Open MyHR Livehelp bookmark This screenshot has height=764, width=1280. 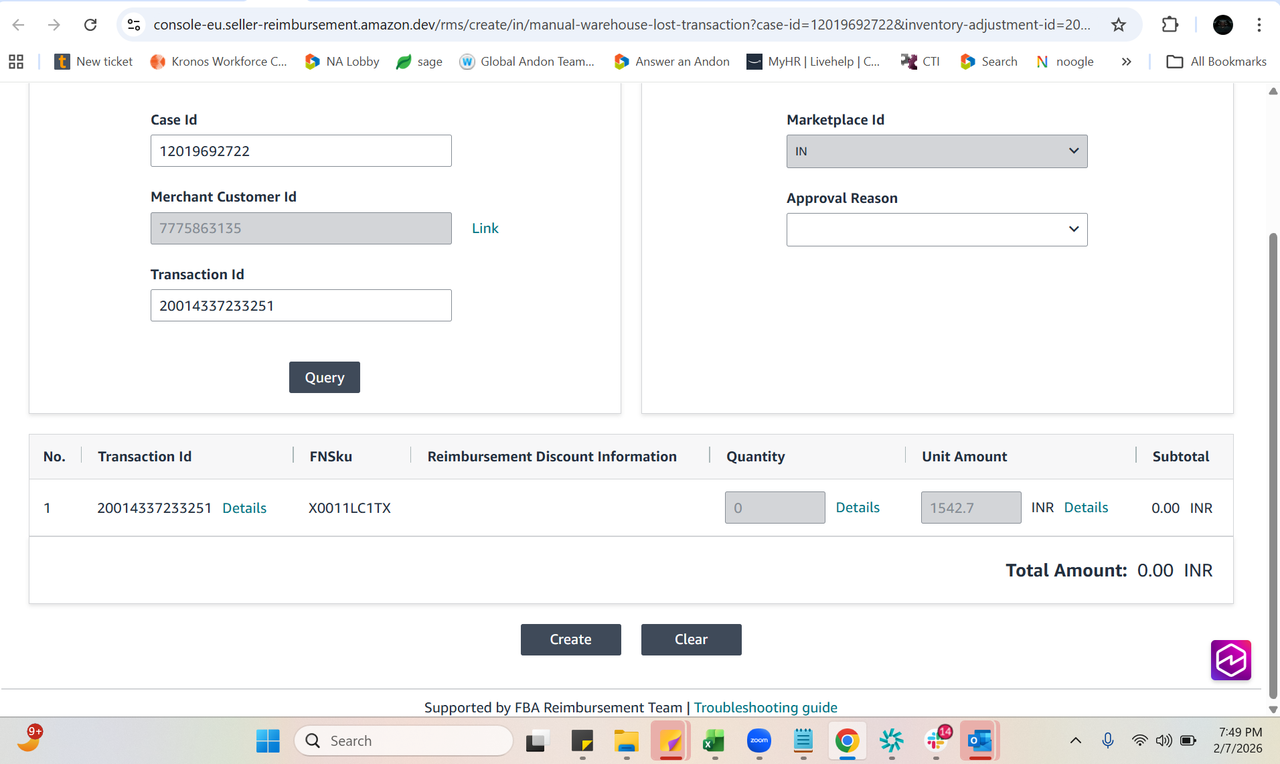[x=813, y=61]
